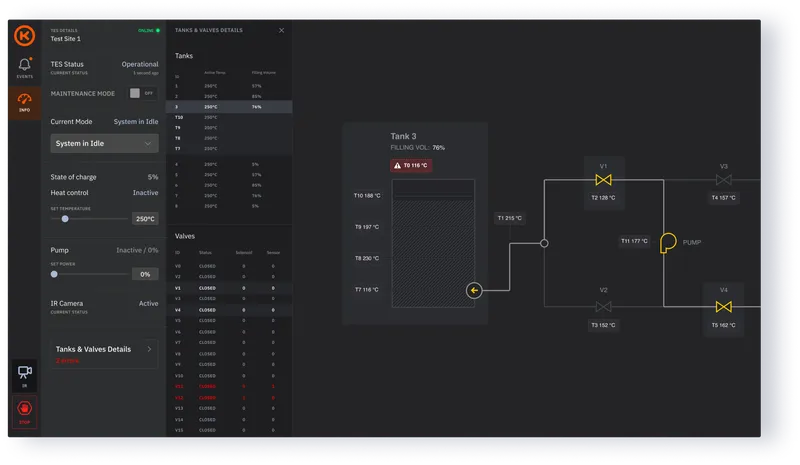Click the T1 215 °C sensor label
The height and width of the screenshot is (465, 800).
coord(510,218)
